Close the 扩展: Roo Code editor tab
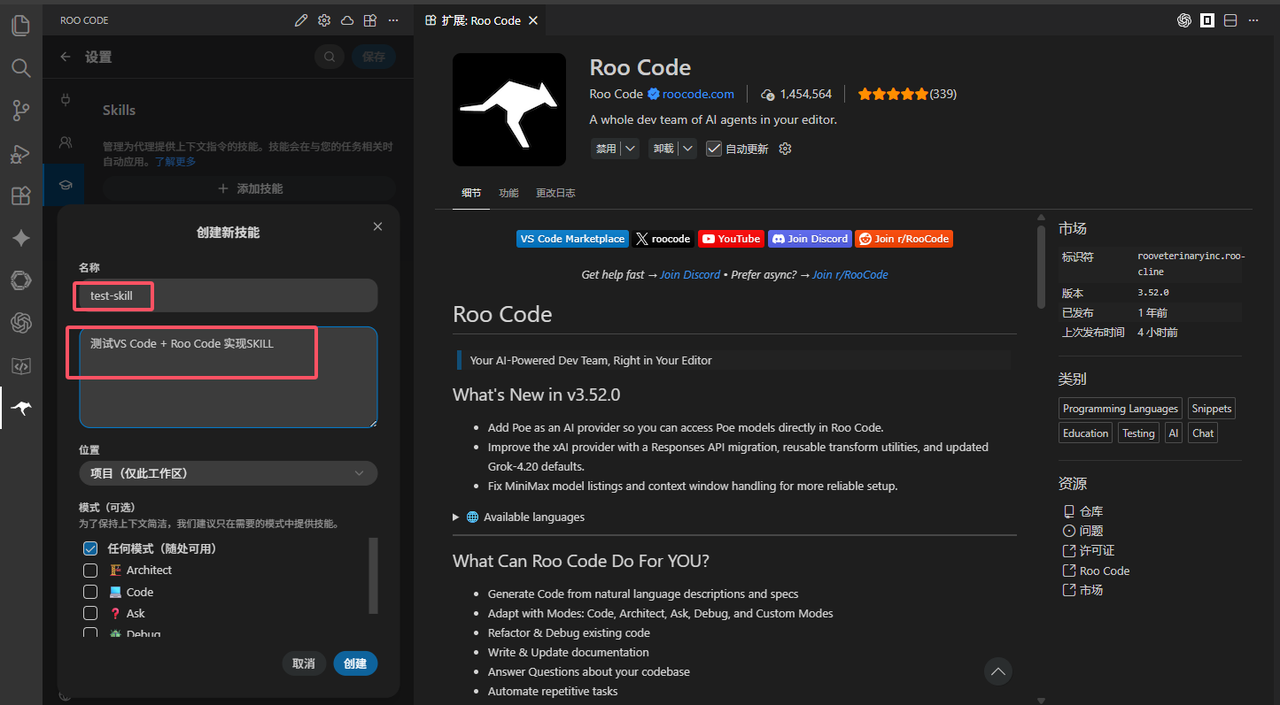Screen dimensions: 1280x705 click(533, 20)
